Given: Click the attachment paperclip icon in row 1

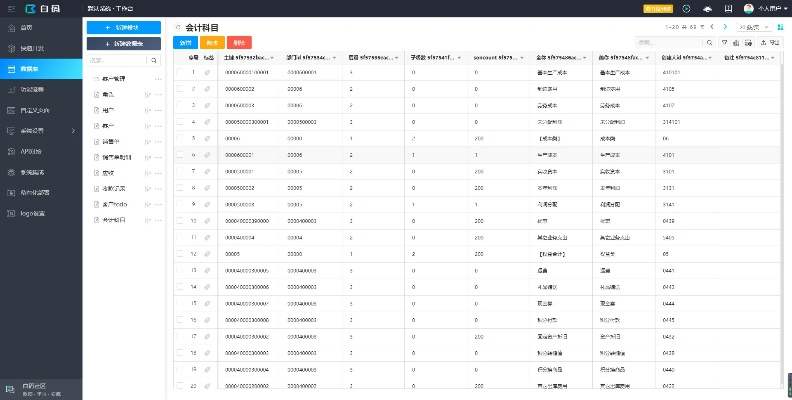Looking at the screenshot, I should [208, 73].
